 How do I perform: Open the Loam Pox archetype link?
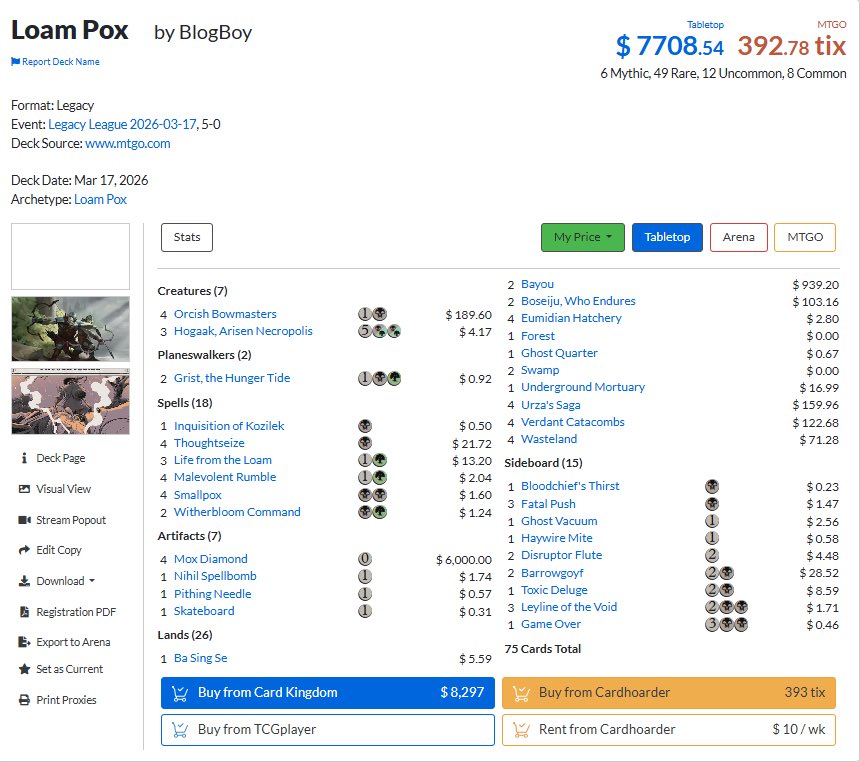pyautogui.click(x=100, y=199)
